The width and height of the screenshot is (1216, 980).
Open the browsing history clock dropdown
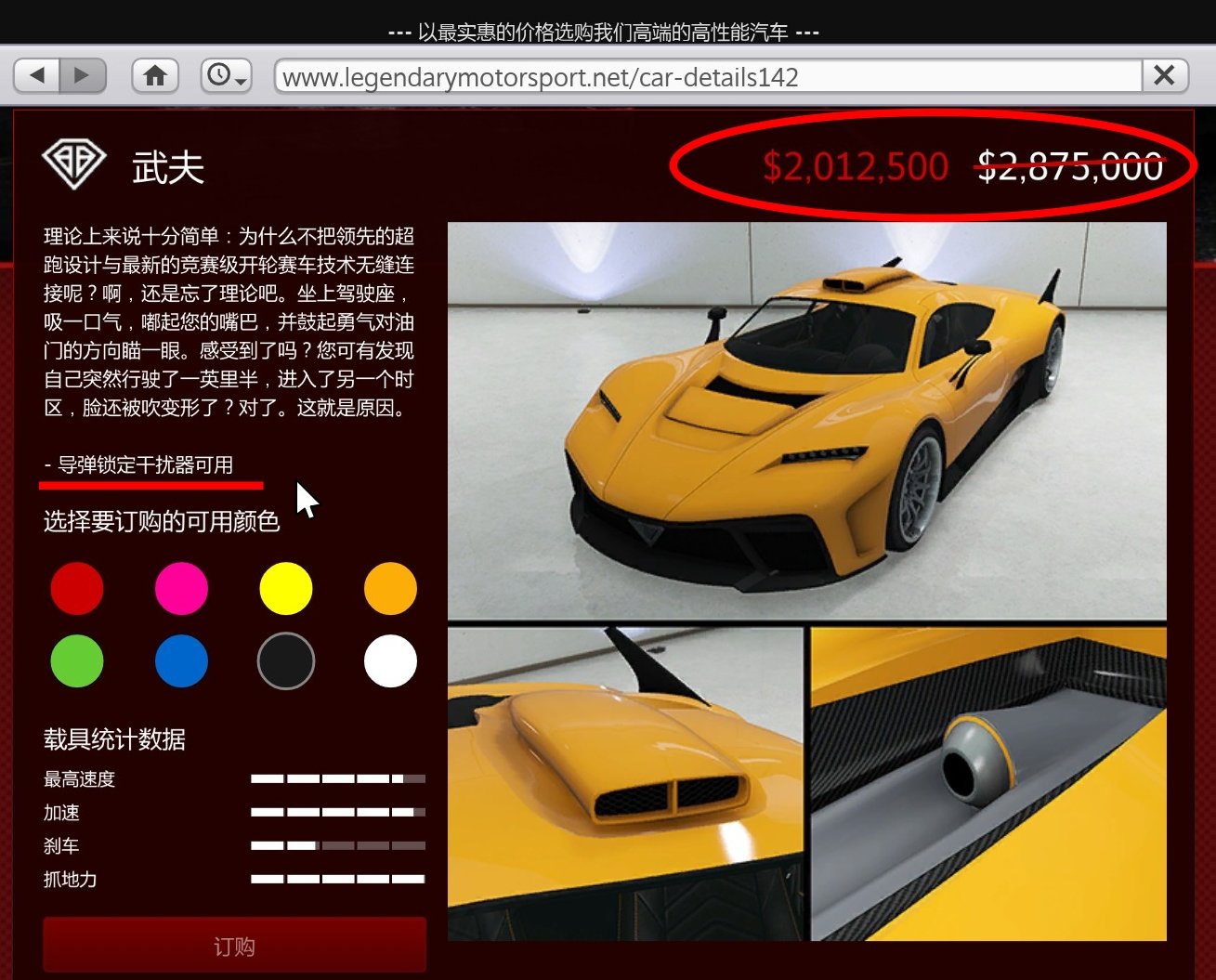point(226,75)
